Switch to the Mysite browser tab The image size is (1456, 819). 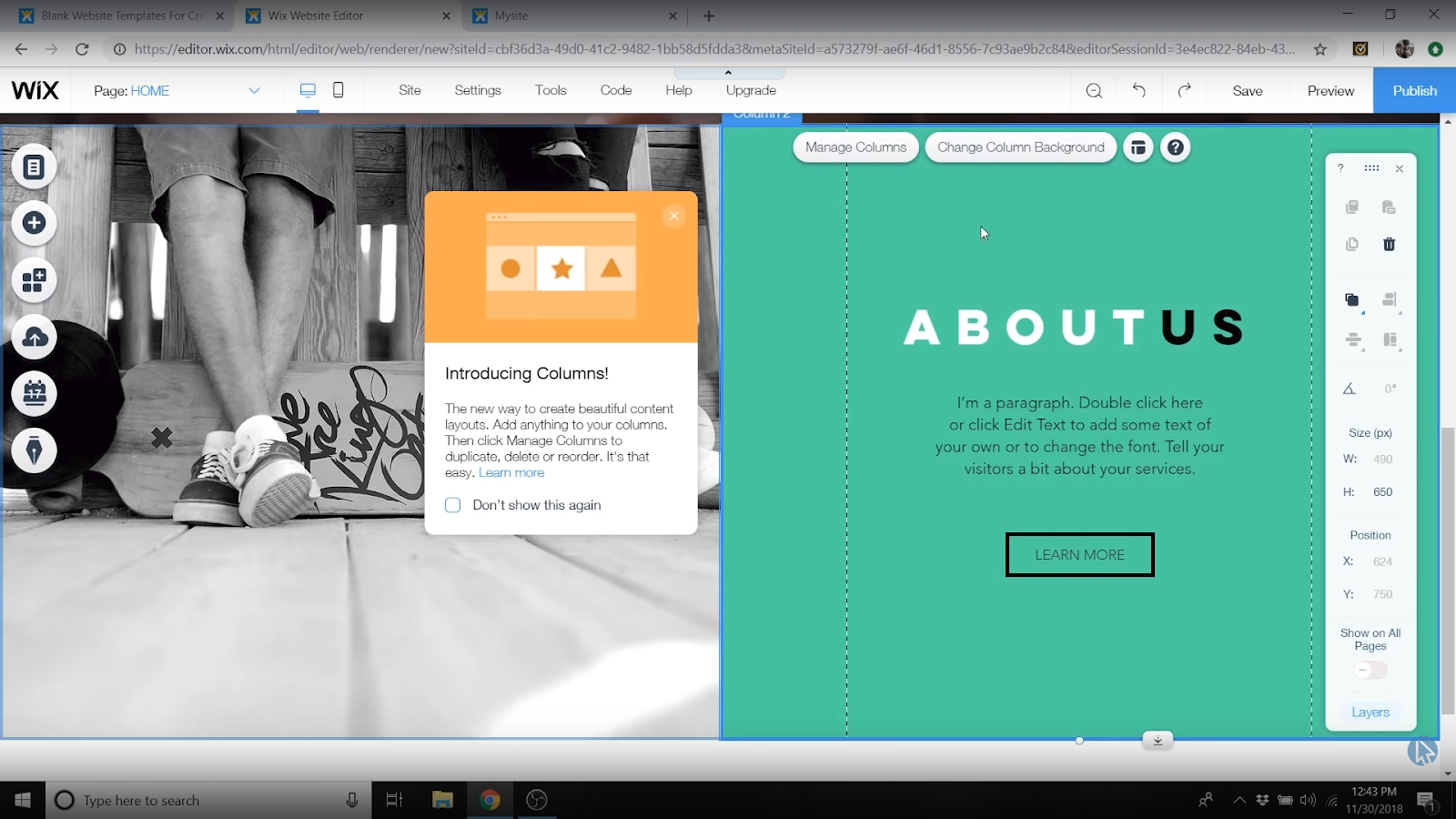click(x=576, y=15)
